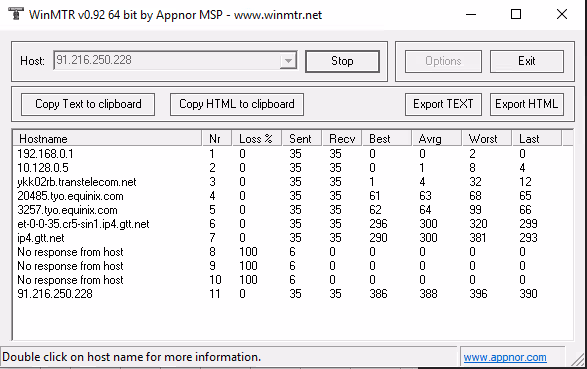Click the Nr column header
Screen dimensions: 587x369
coord(217,139)
